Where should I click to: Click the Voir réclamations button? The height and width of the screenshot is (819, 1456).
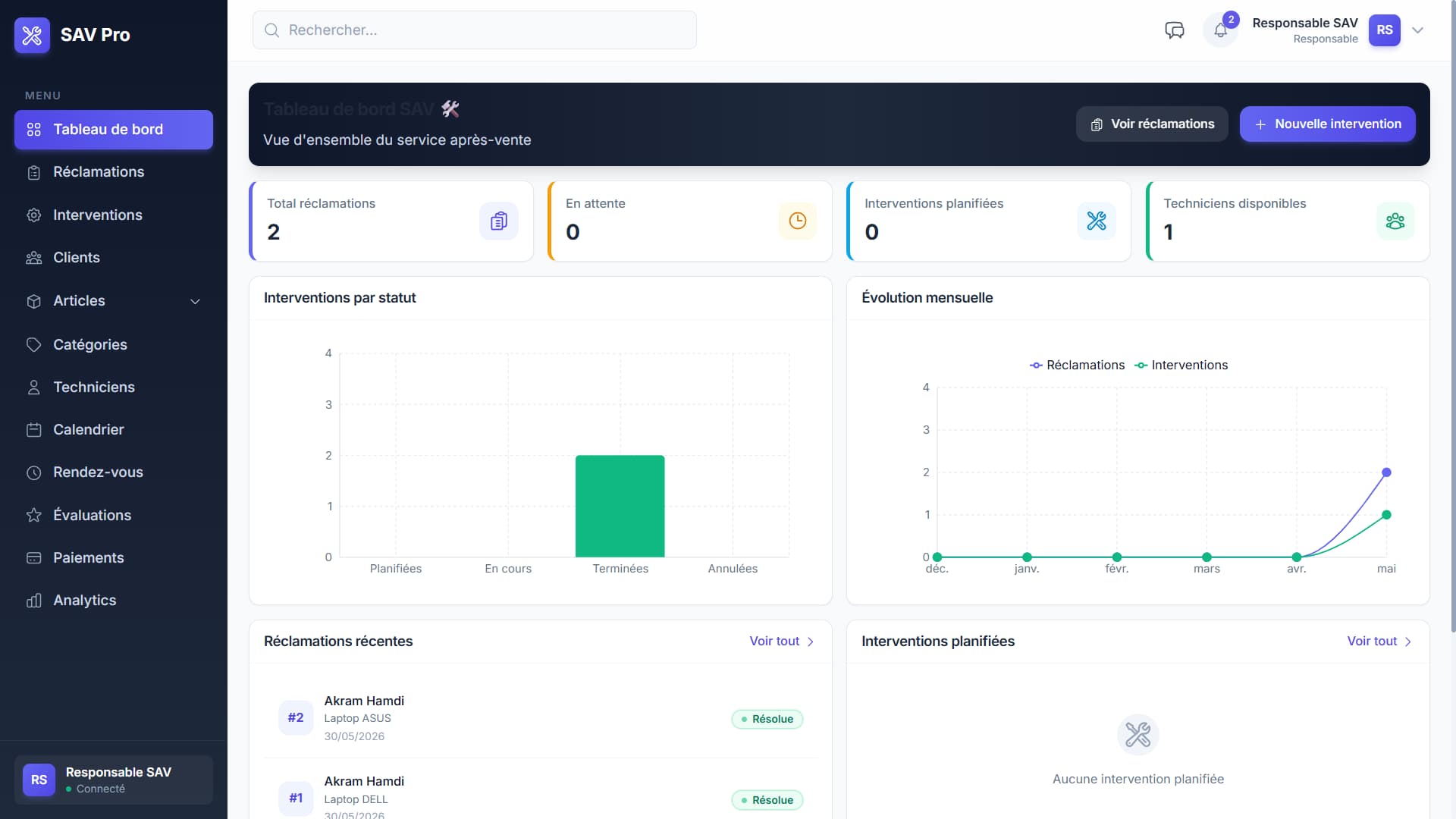(x=1152, y=124)
